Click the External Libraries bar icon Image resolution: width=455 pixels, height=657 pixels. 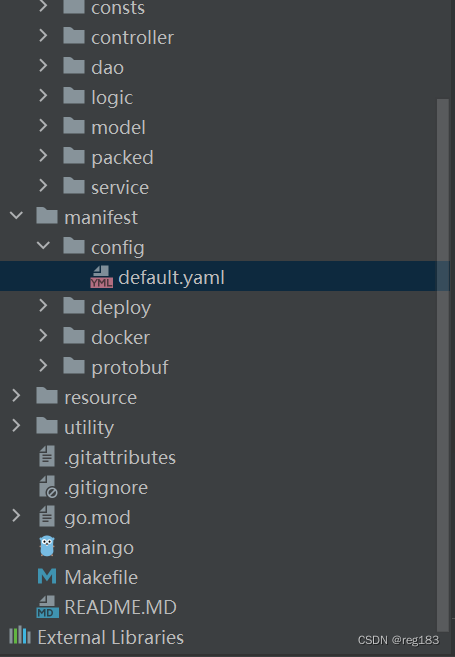point(20,635)
